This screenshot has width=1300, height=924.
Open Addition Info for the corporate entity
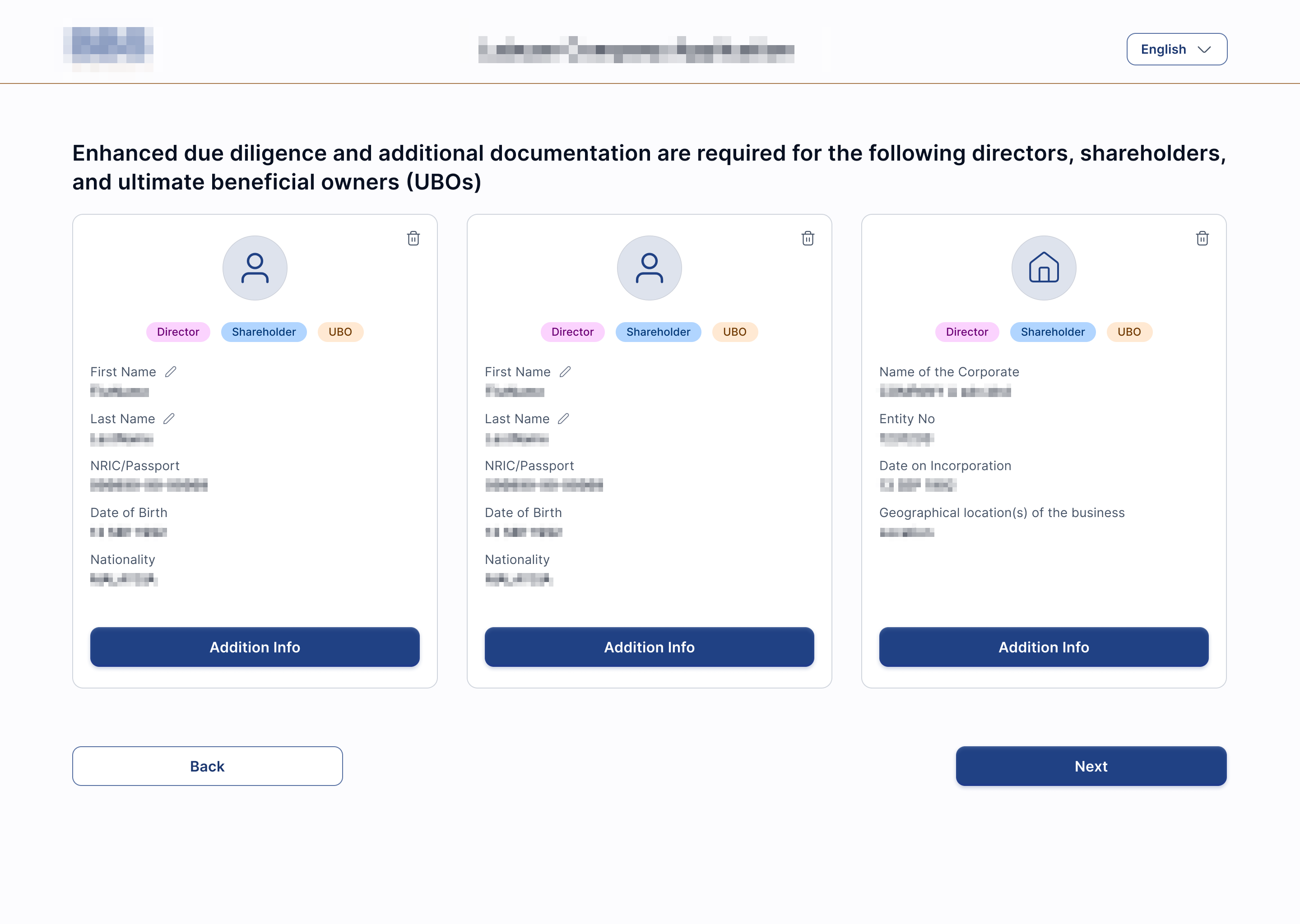pos(1043,647)
